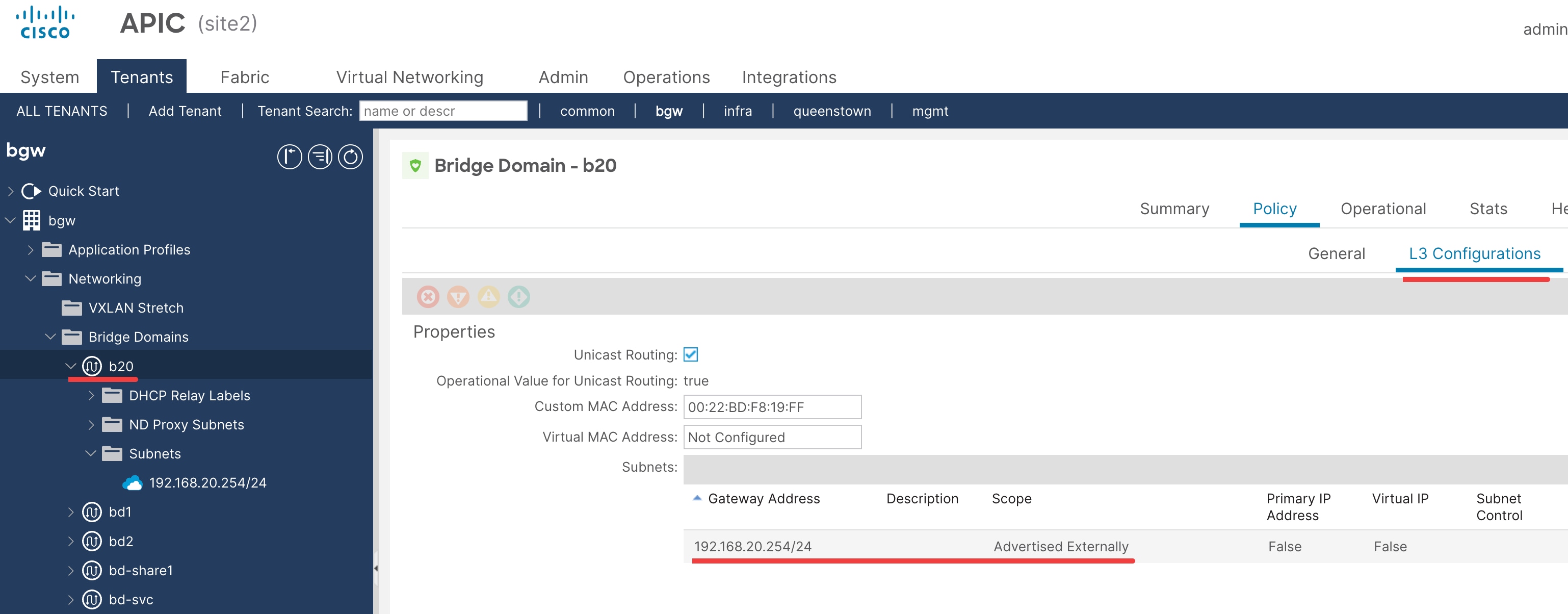
Task: Toggle the Unicast Routing checkbox
Action: (x=690, y=354)
